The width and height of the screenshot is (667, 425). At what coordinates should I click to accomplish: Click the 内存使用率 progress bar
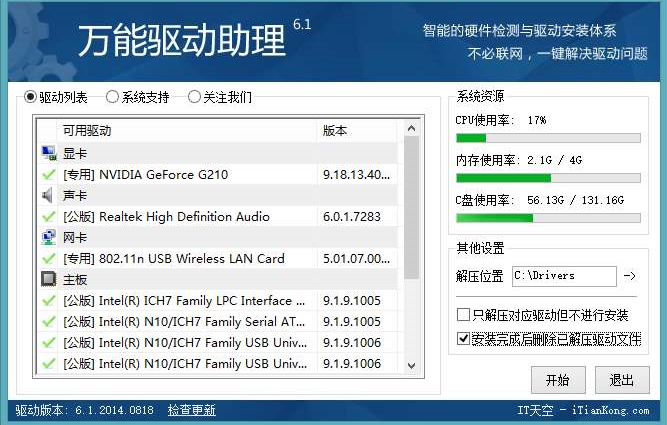pos(548,178)
